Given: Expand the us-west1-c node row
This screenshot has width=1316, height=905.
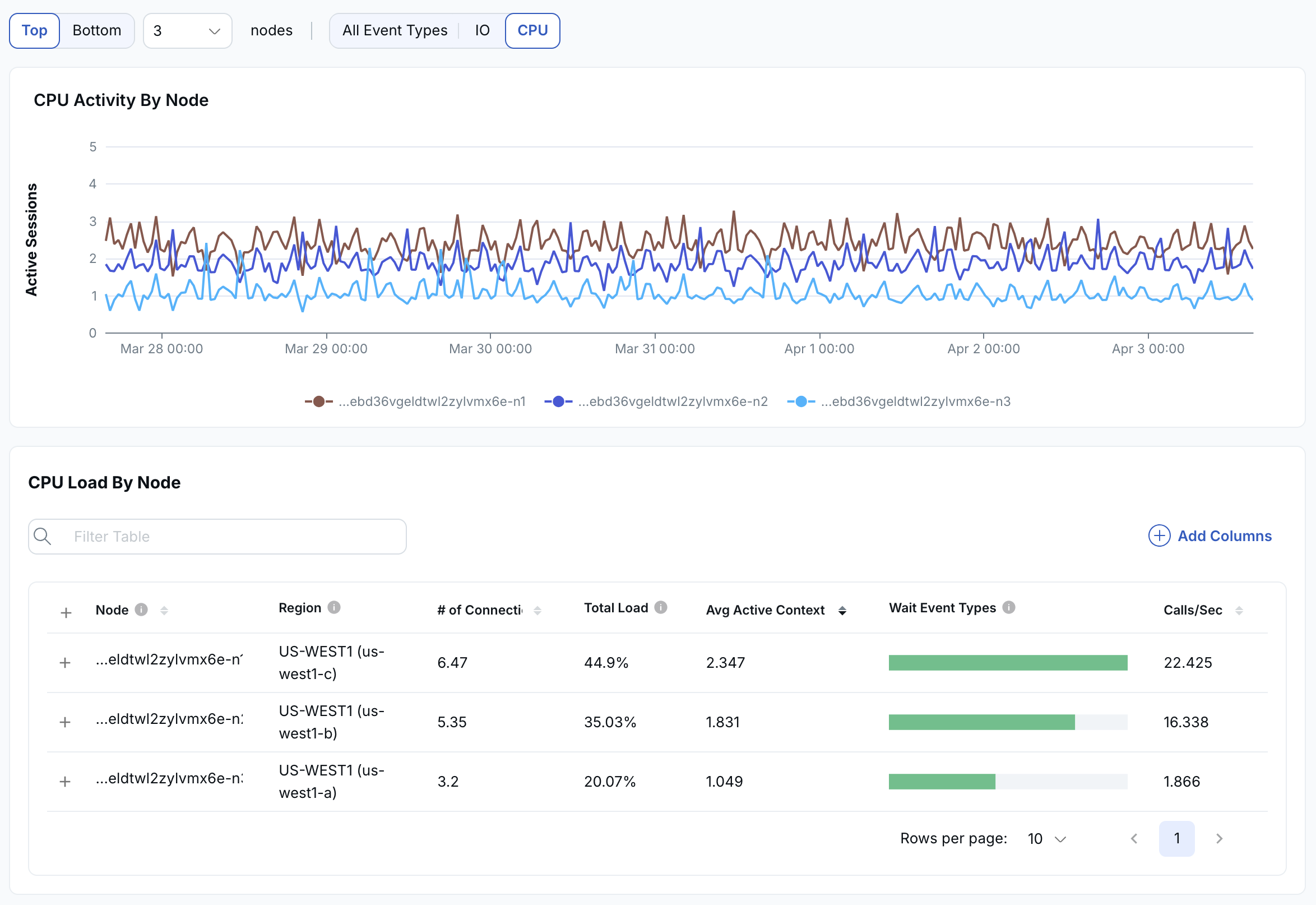Looking at the screenshot, I should click(65, 662).
